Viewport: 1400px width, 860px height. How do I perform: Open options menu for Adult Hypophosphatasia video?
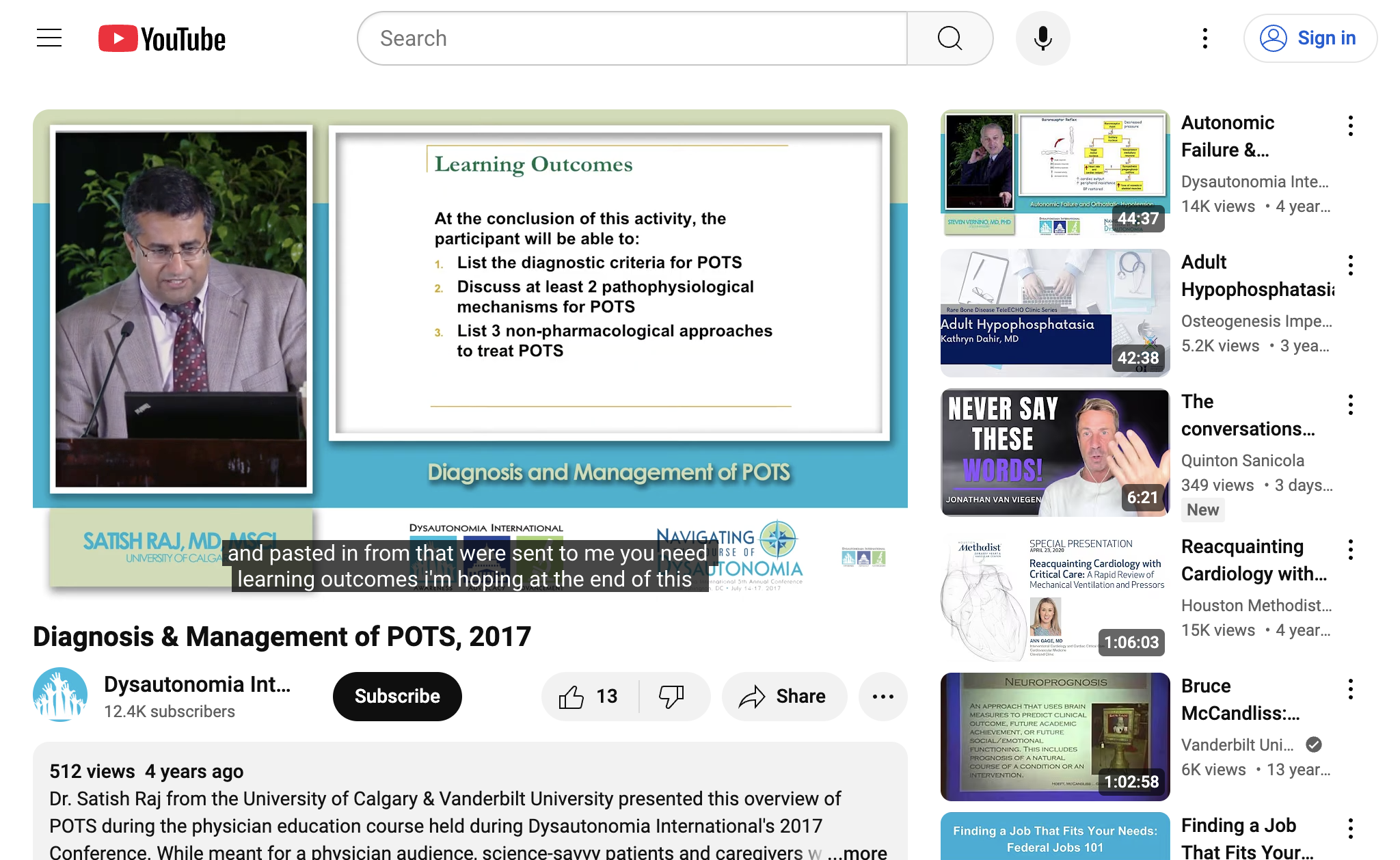click(1351, 265)
